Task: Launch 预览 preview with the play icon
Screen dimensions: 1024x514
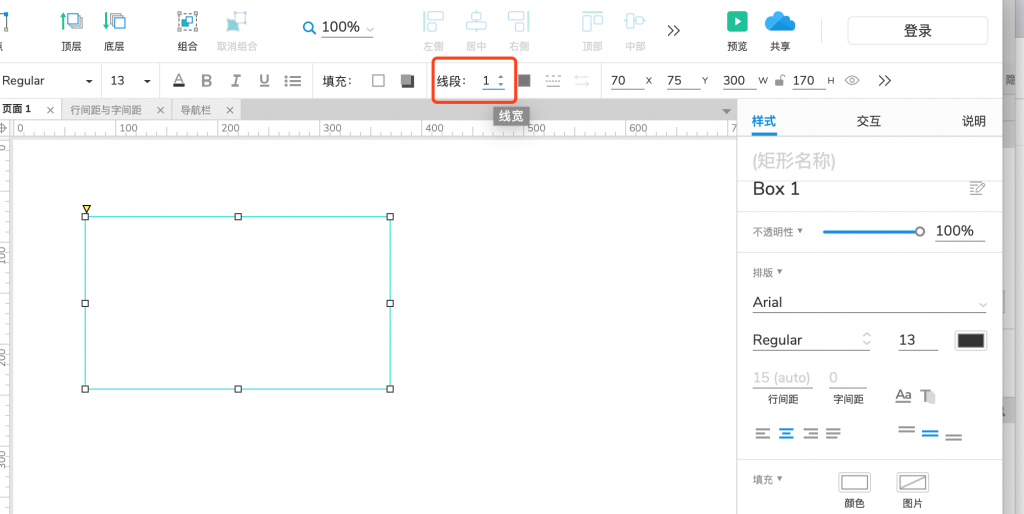Action: point(737,21)
